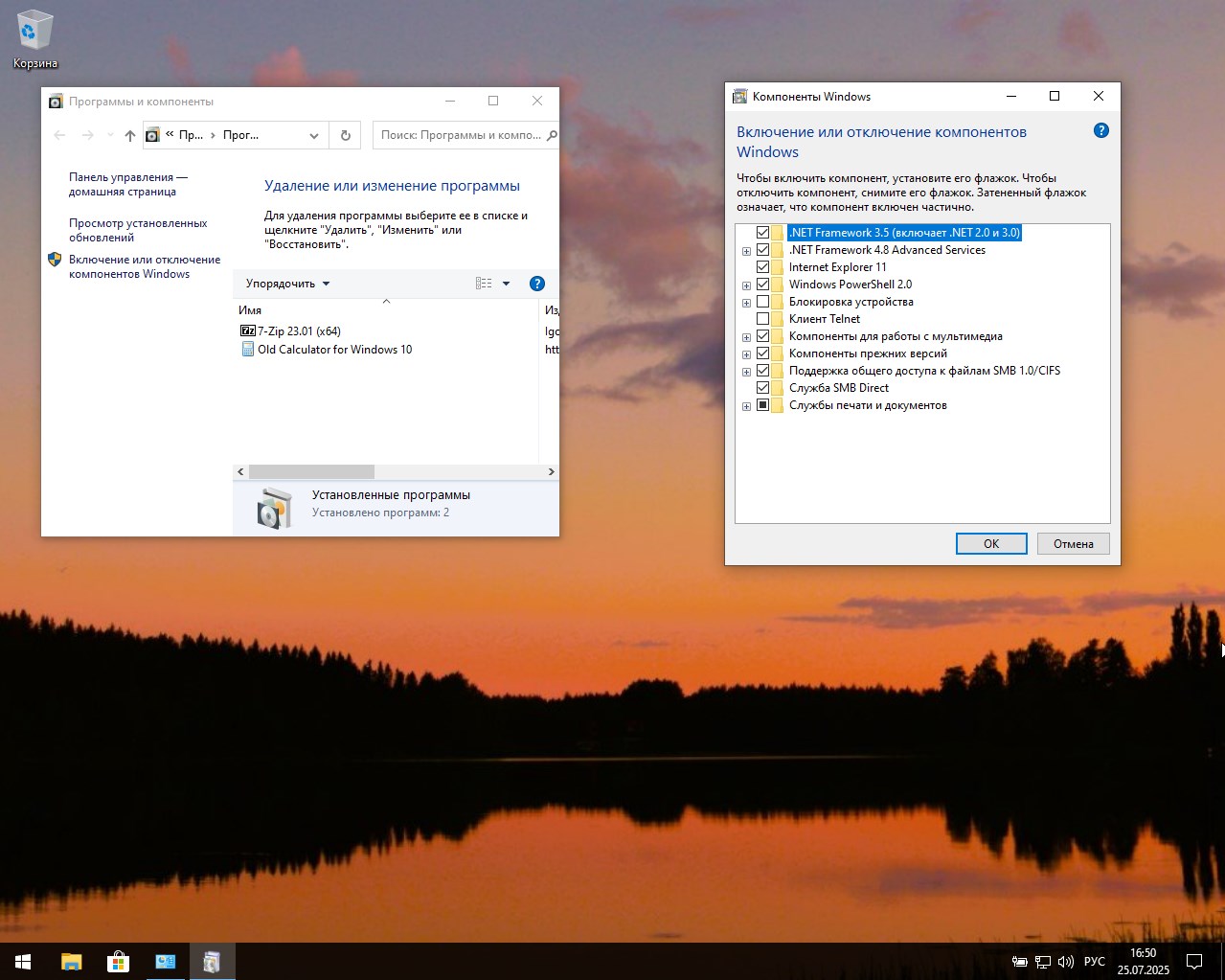Open the view options dropdown arrow
This screenshot has width=1225, height=980.
pos(507,284)
